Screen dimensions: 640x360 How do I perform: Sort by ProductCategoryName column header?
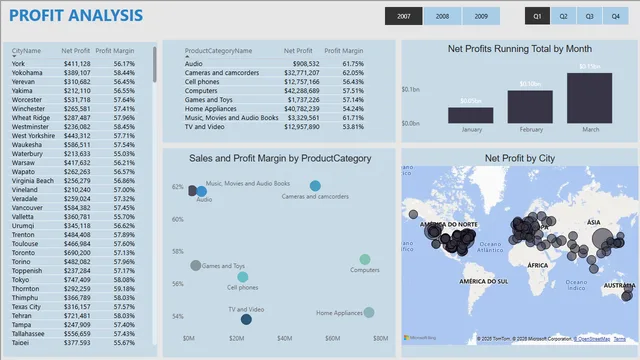(218, 51)
